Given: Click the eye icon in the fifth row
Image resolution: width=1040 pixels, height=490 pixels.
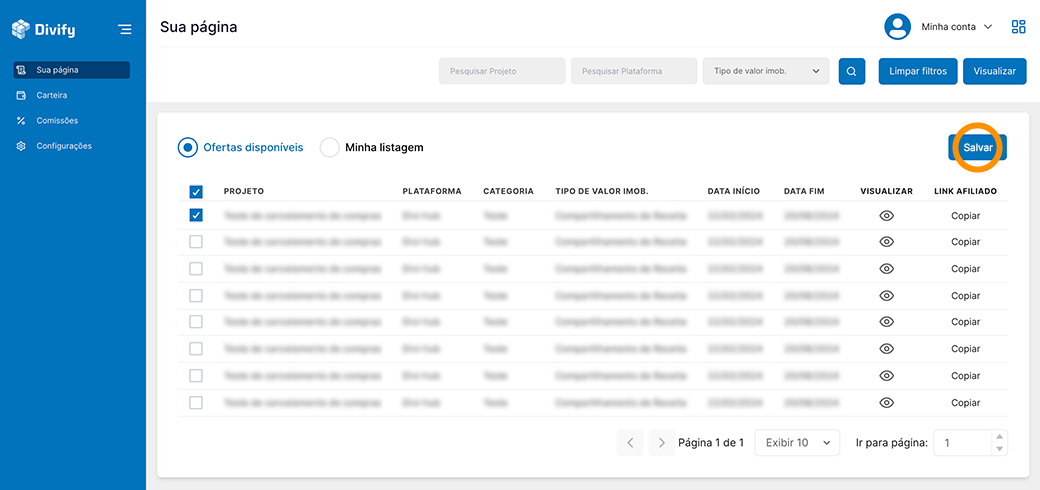Looking at the screenshot, I should (x=886, y=322).
